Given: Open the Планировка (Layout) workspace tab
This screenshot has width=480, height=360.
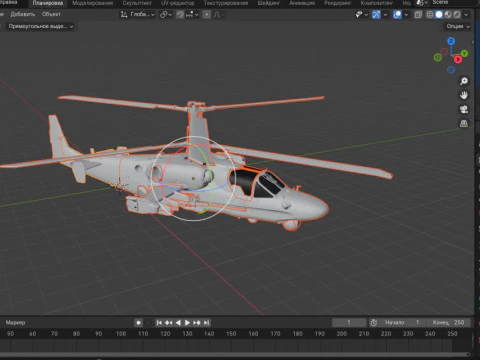Looking at the screenshot, I should 48,3.
